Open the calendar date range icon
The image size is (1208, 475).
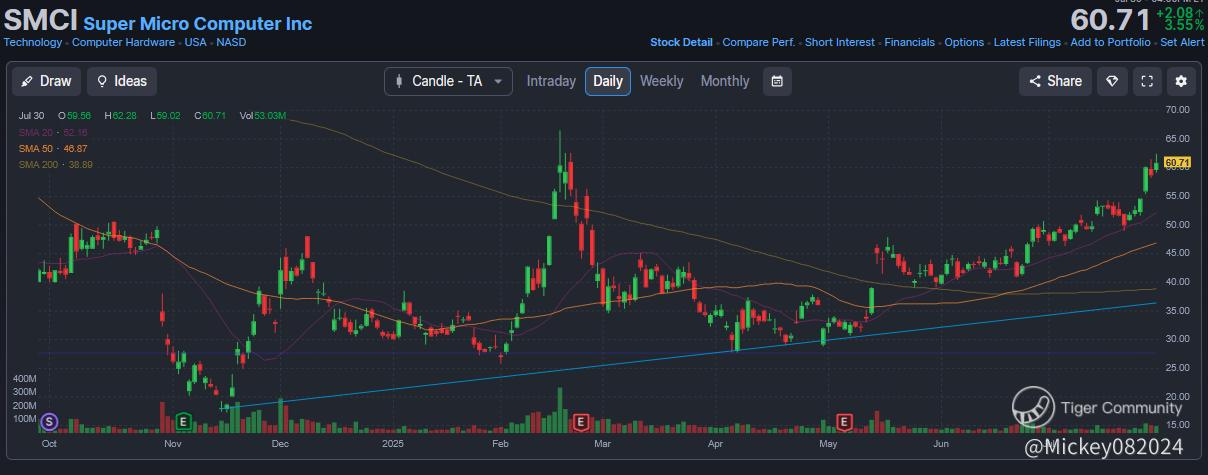click(x=777, y=81)
